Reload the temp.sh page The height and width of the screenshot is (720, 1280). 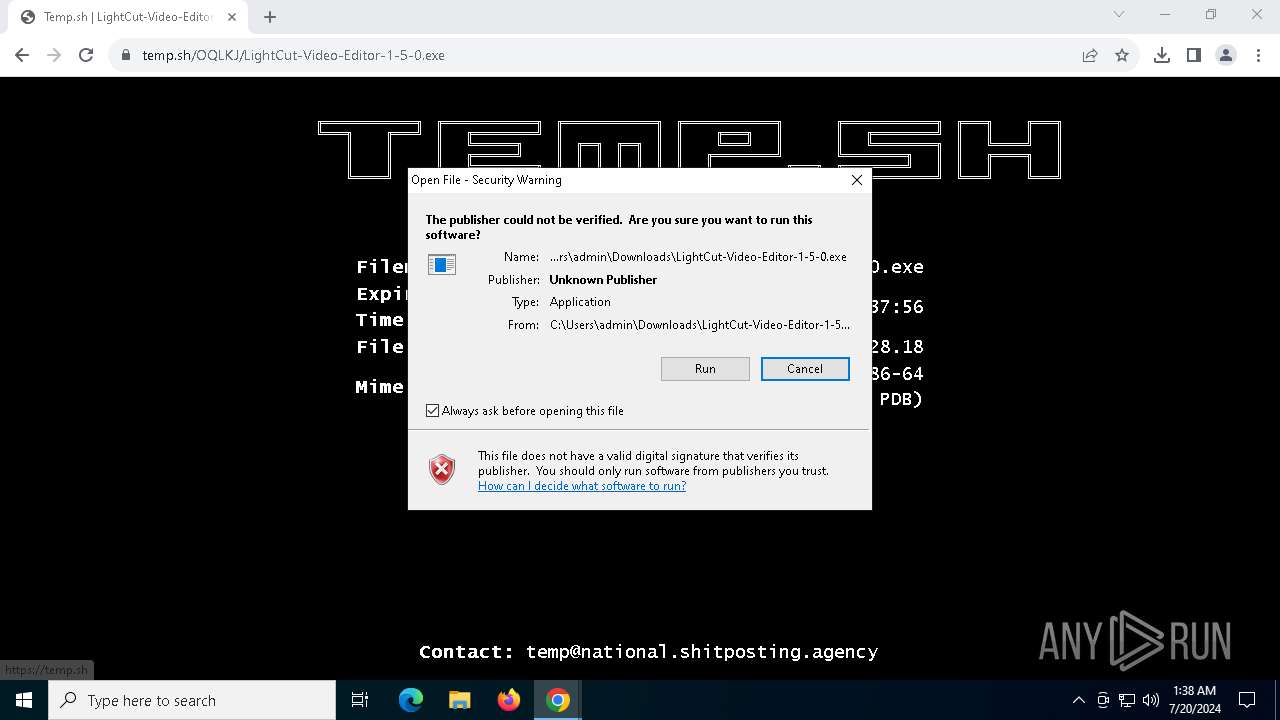(86, 55)
